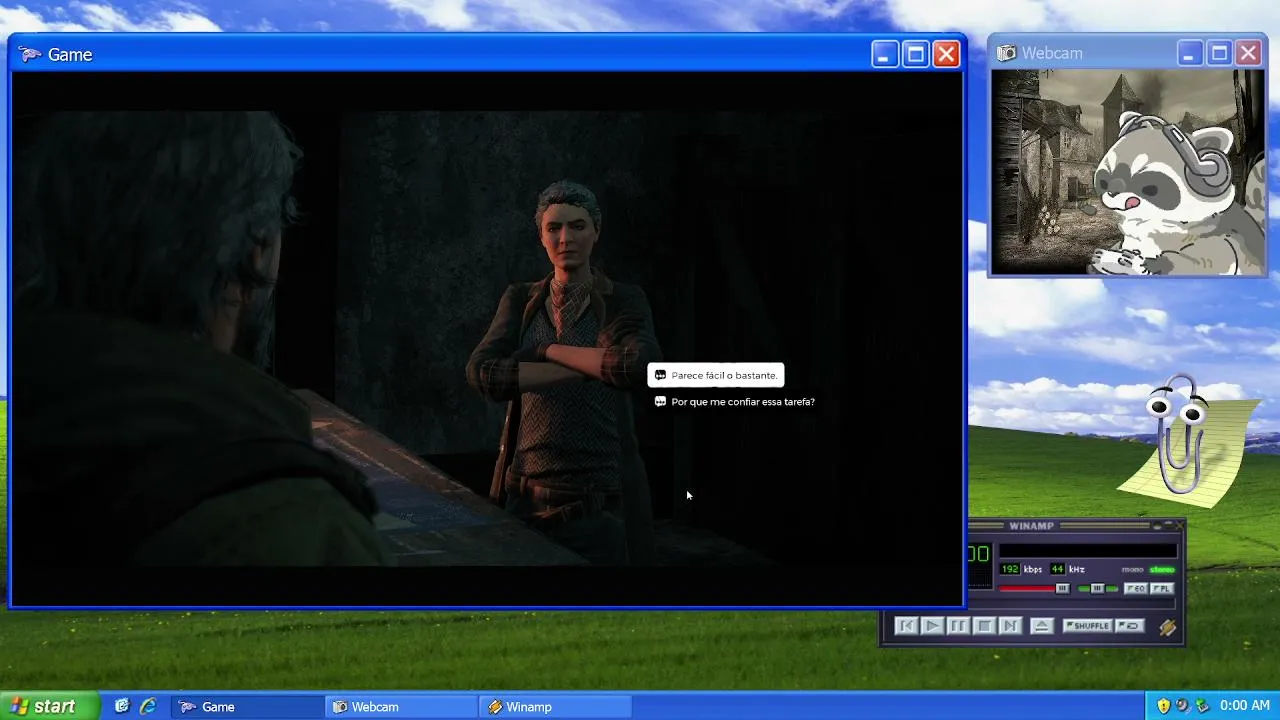The image size is (1280, 720).
Task: Close the Game window
Action: (946, 54)
